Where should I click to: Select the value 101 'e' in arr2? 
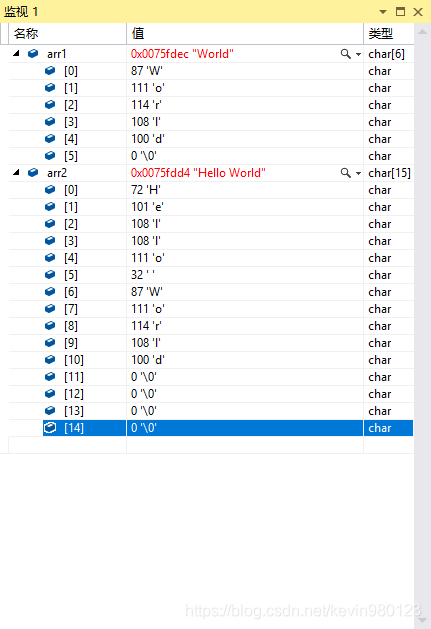[147, 207]
